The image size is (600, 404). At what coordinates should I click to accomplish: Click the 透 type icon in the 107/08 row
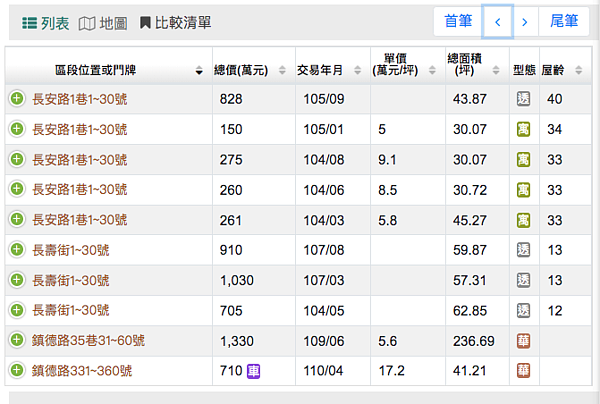(x=523, y=250)
